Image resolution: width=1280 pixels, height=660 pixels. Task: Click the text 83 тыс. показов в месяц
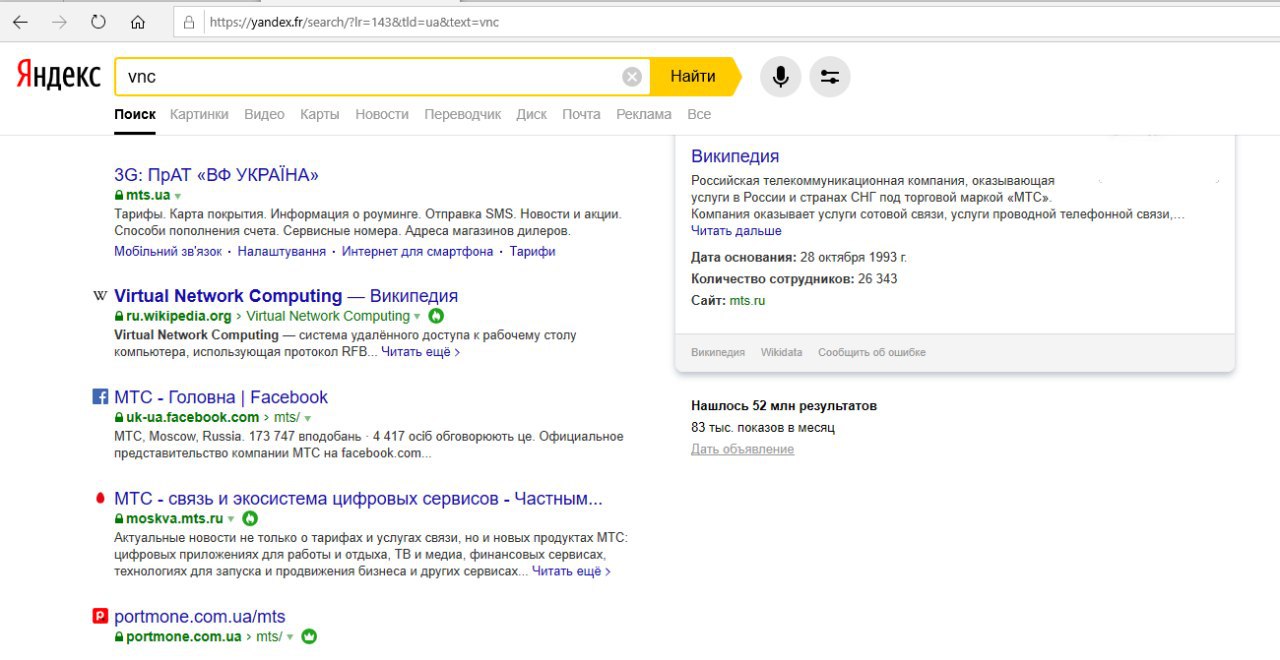click(763, 428)
